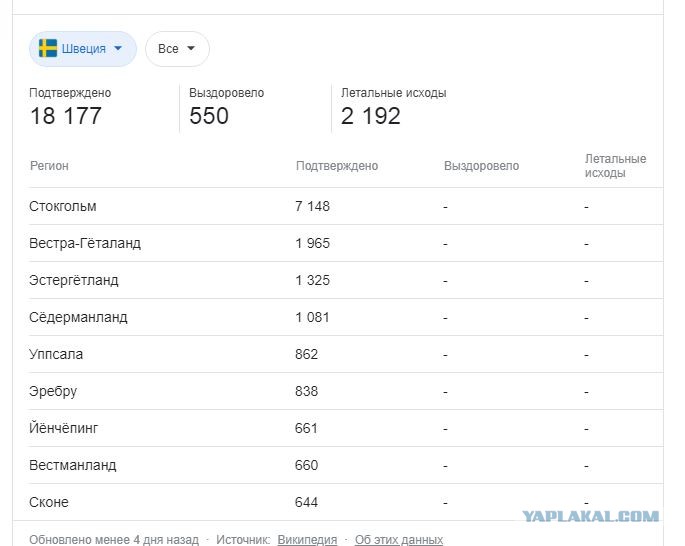685x546 pixels.
Task: Select the confirmed count 1 325
Action: (x=312, y=280)
